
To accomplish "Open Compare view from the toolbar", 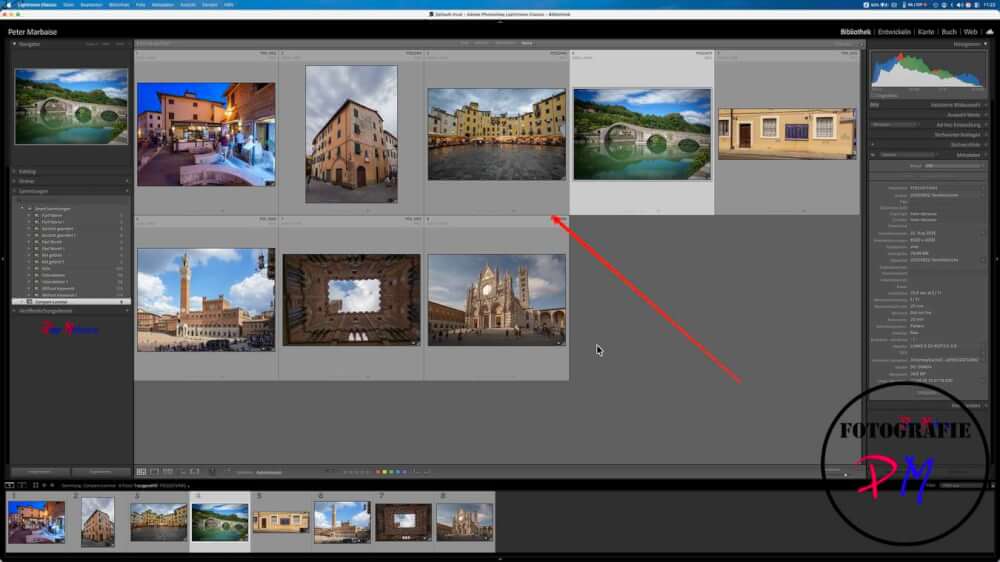I will 168,472.
